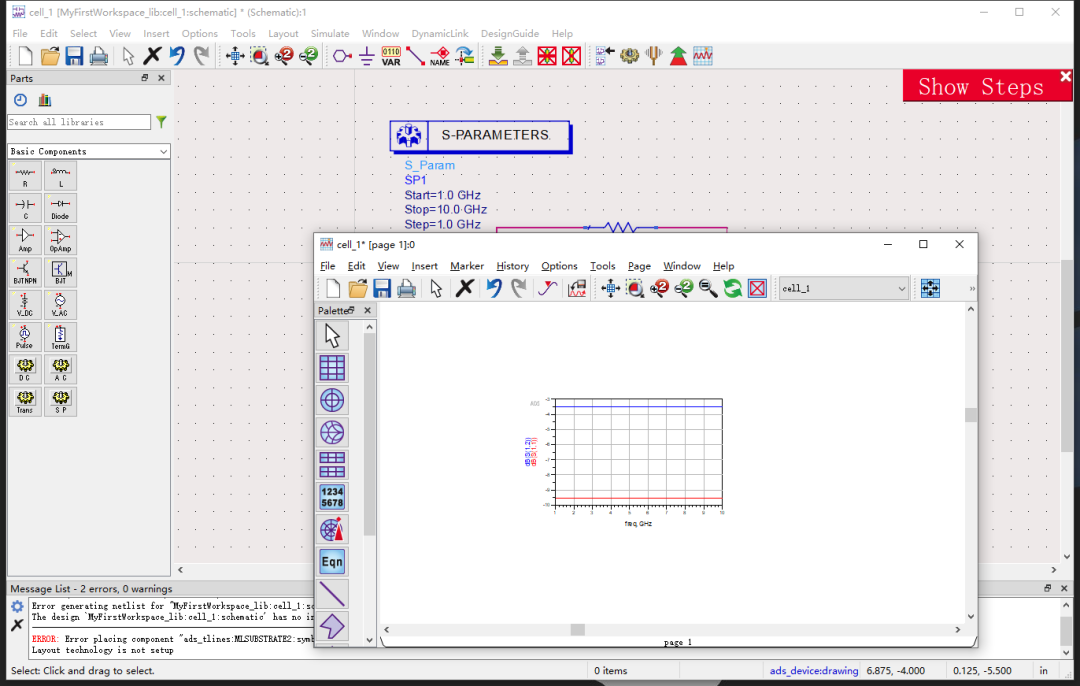Open the Basic Components dropdown

pos(89,152)
